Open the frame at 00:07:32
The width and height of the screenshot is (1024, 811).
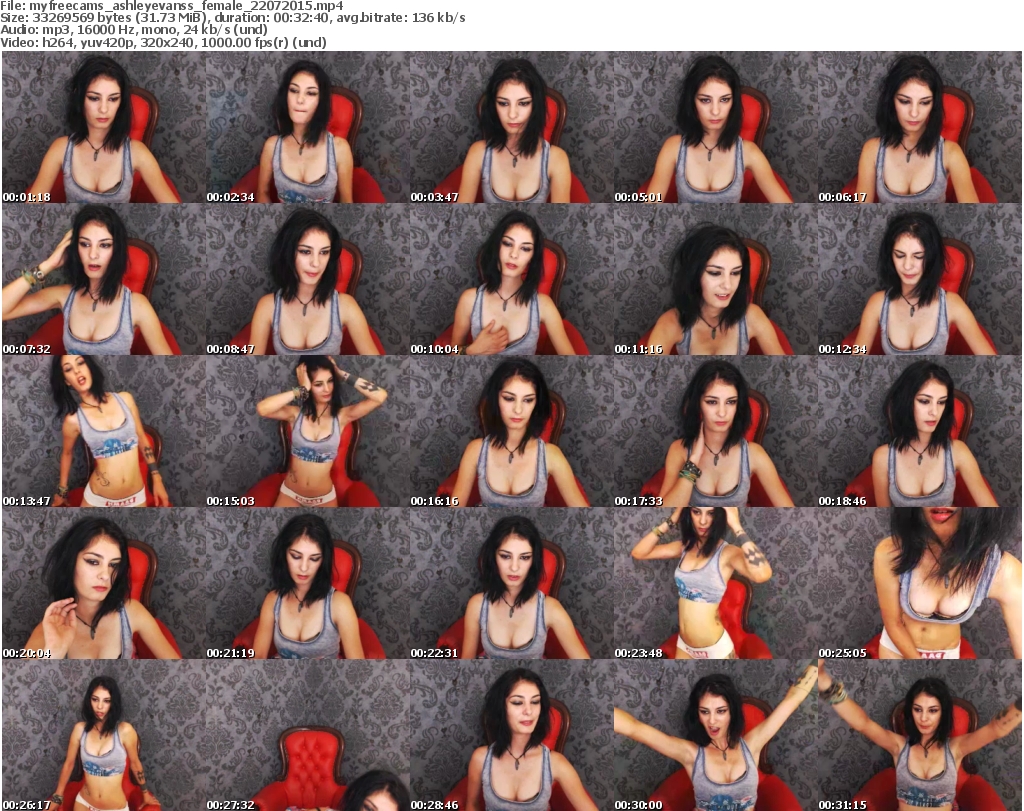coord(104,279)
